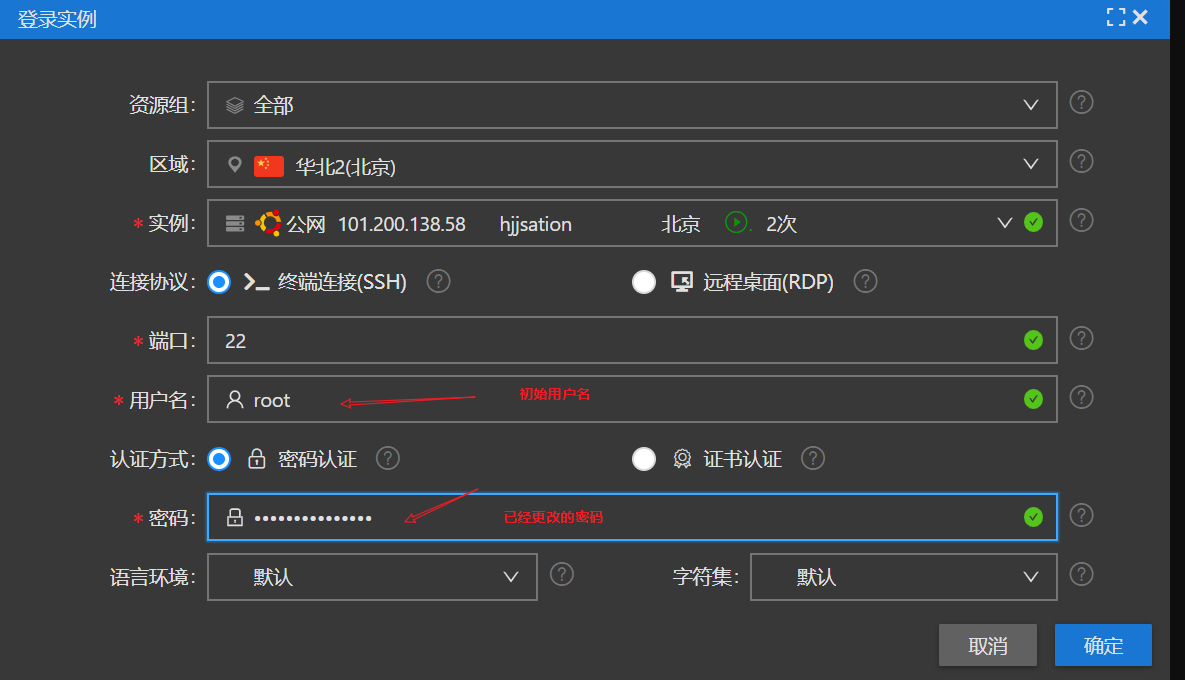Click the 北京 text in 实例 row
Screen dimensions: 1185x680
coord(681,224)
